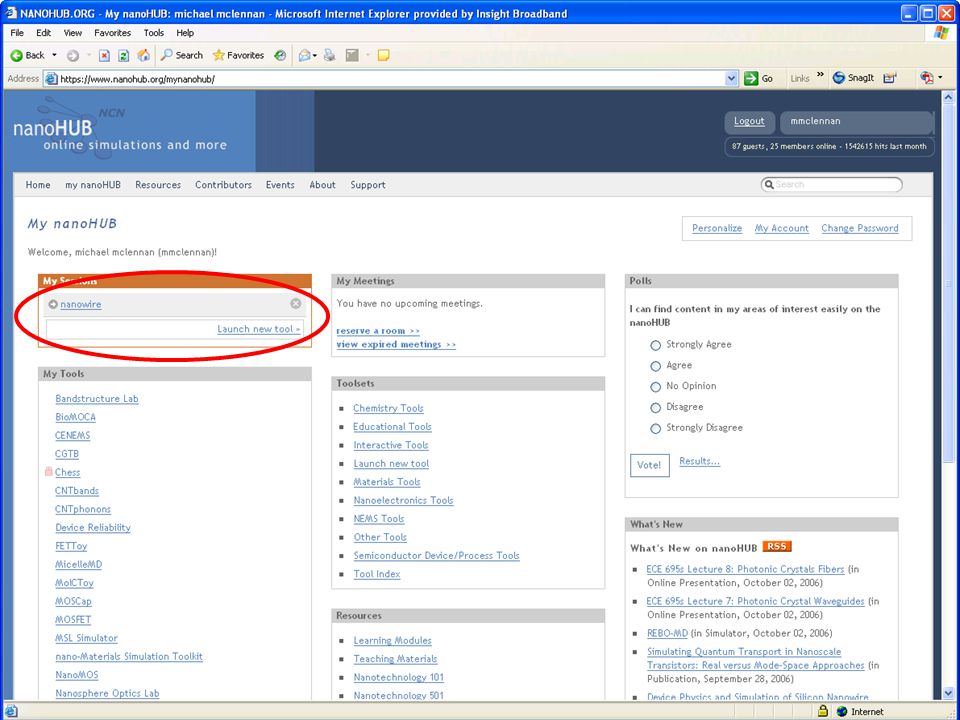Open Contributors in site navigation

click(223, 185)
